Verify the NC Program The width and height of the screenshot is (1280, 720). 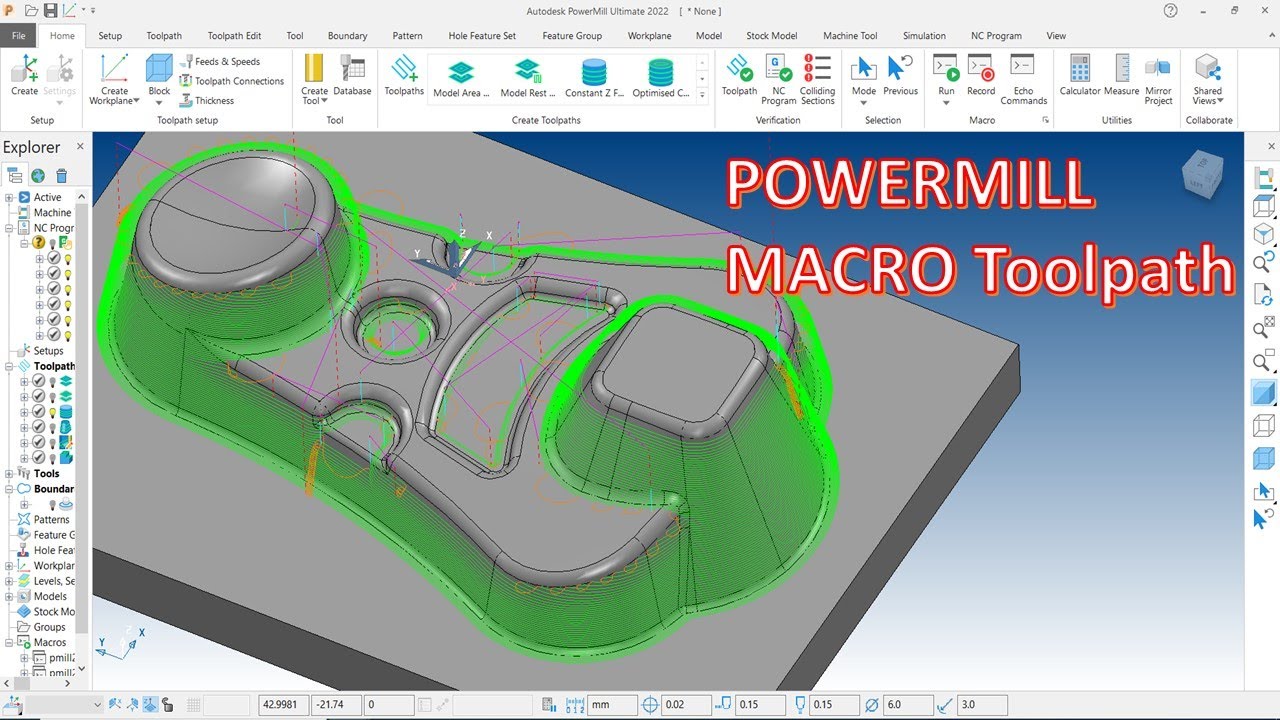pyautogui.click(x=778, y=79)
